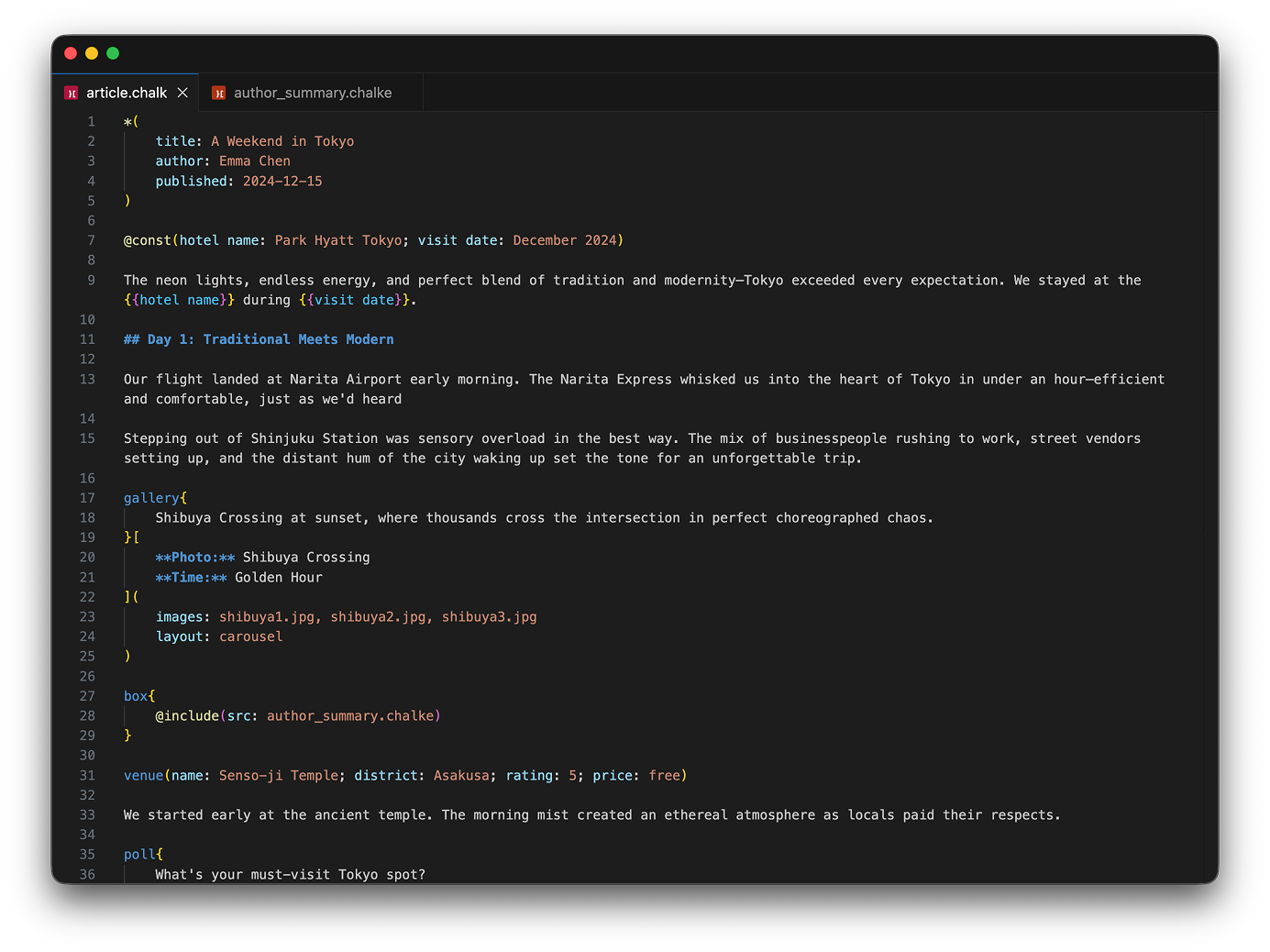Click the @const declaration keyword
The width and height of the screenshot is (1270, 952).
147,239
